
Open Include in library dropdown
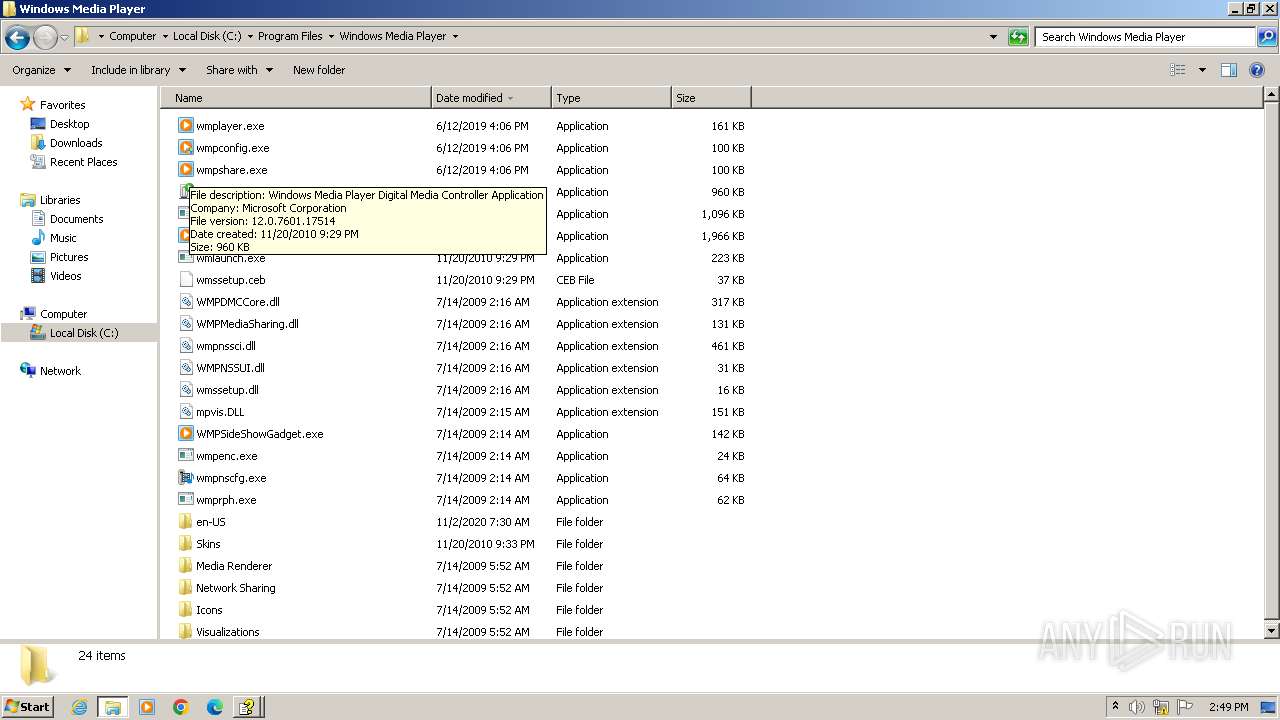tap(138, 70)
